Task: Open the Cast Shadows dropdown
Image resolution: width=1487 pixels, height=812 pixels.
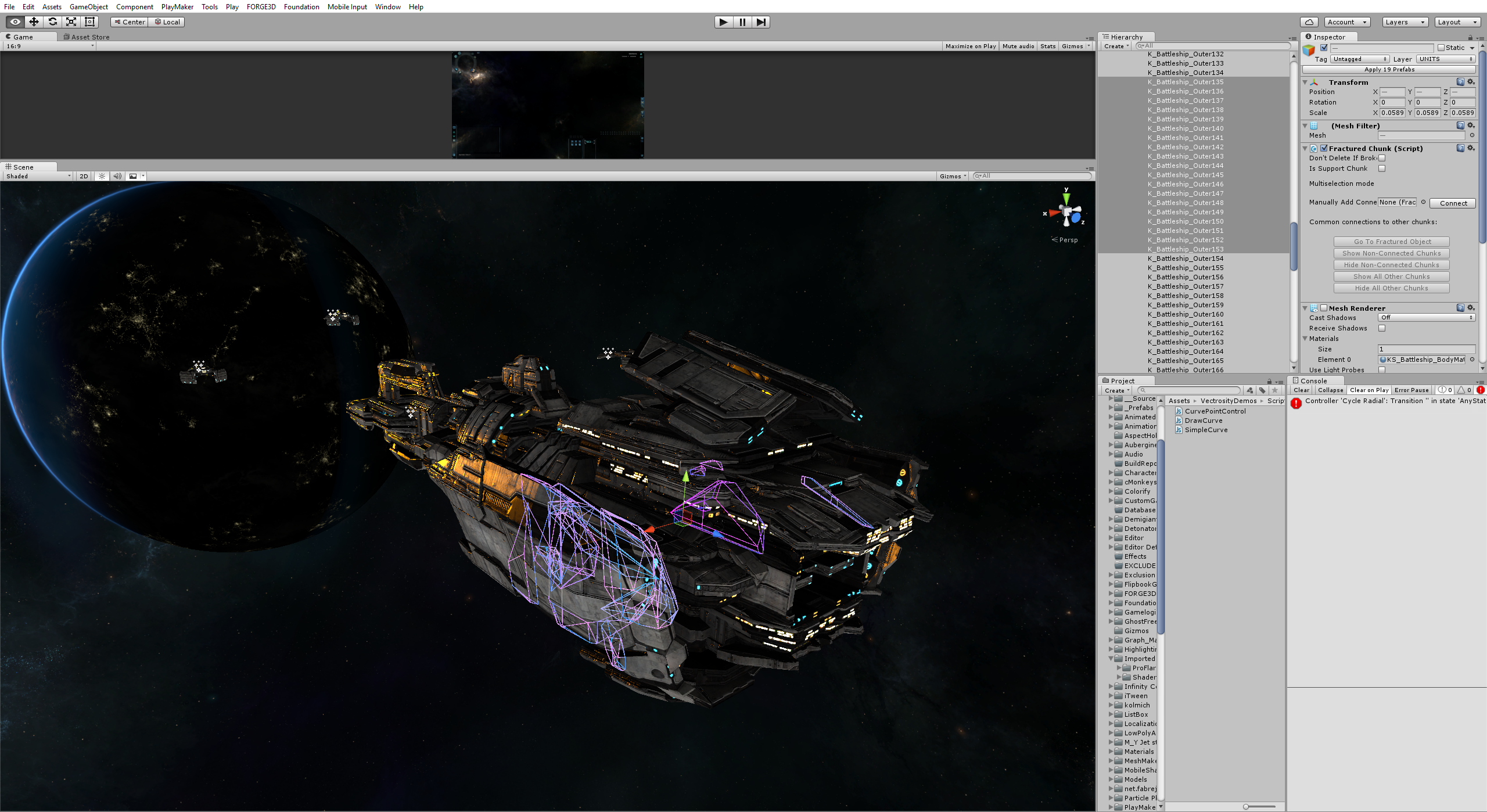Action: (x=1427, y=318)
